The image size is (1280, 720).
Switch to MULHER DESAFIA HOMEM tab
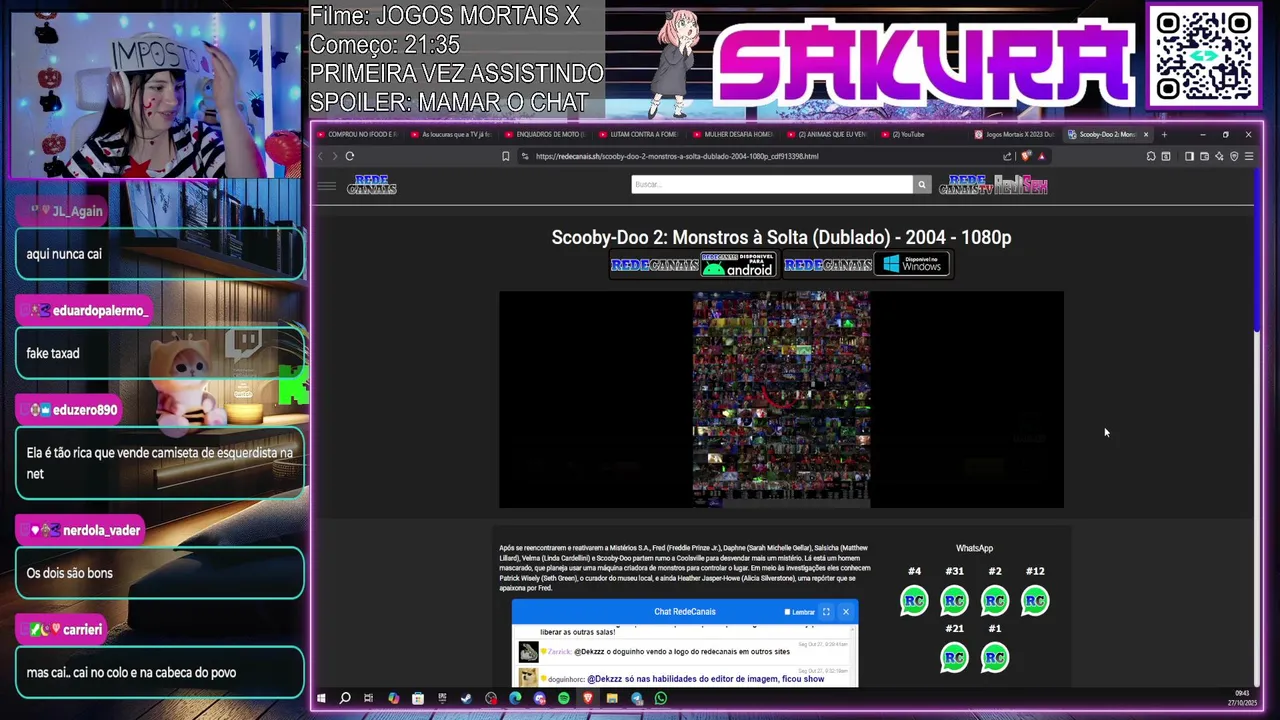point(733,134)
